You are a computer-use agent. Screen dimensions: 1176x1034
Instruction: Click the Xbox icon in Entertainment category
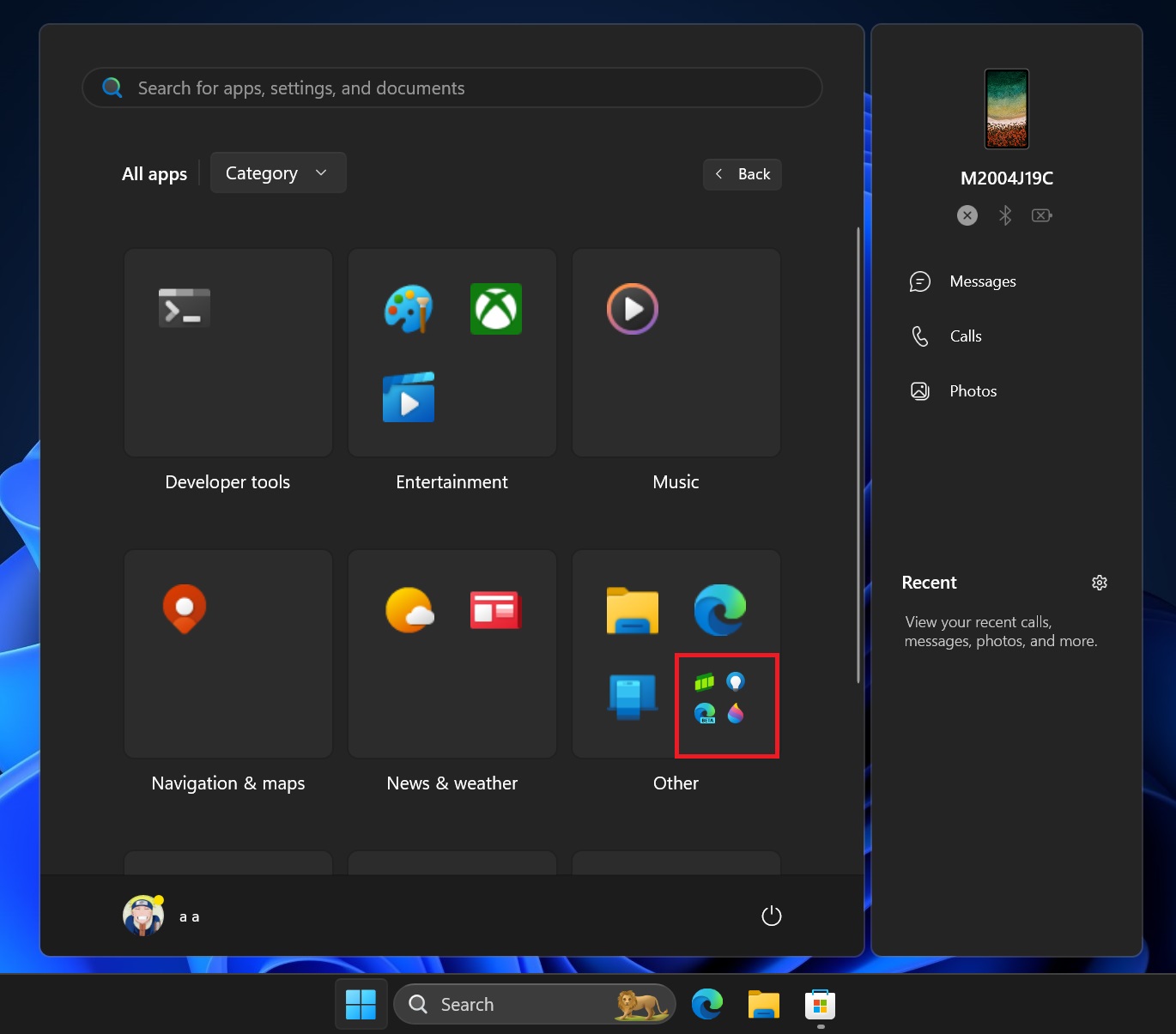495,308
